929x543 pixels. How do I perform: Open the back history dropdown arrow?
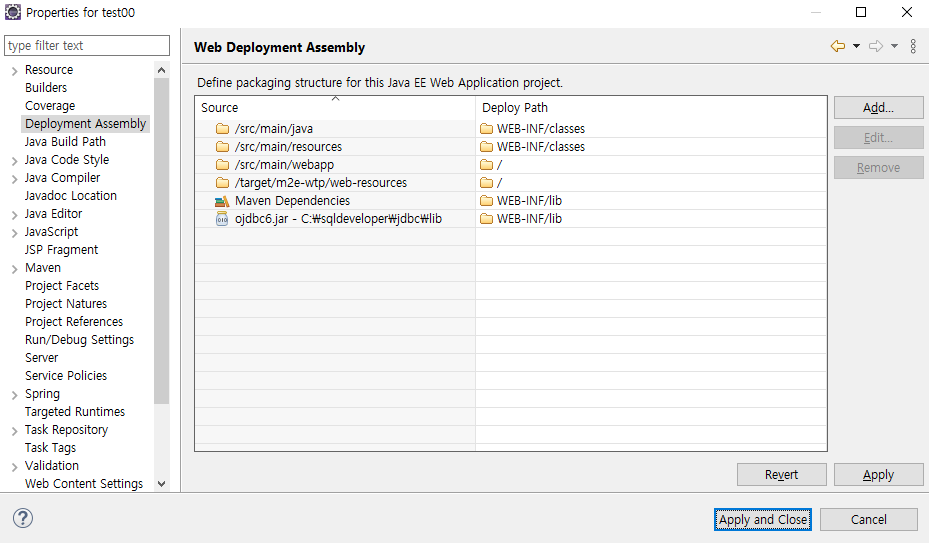coord(856,46)
